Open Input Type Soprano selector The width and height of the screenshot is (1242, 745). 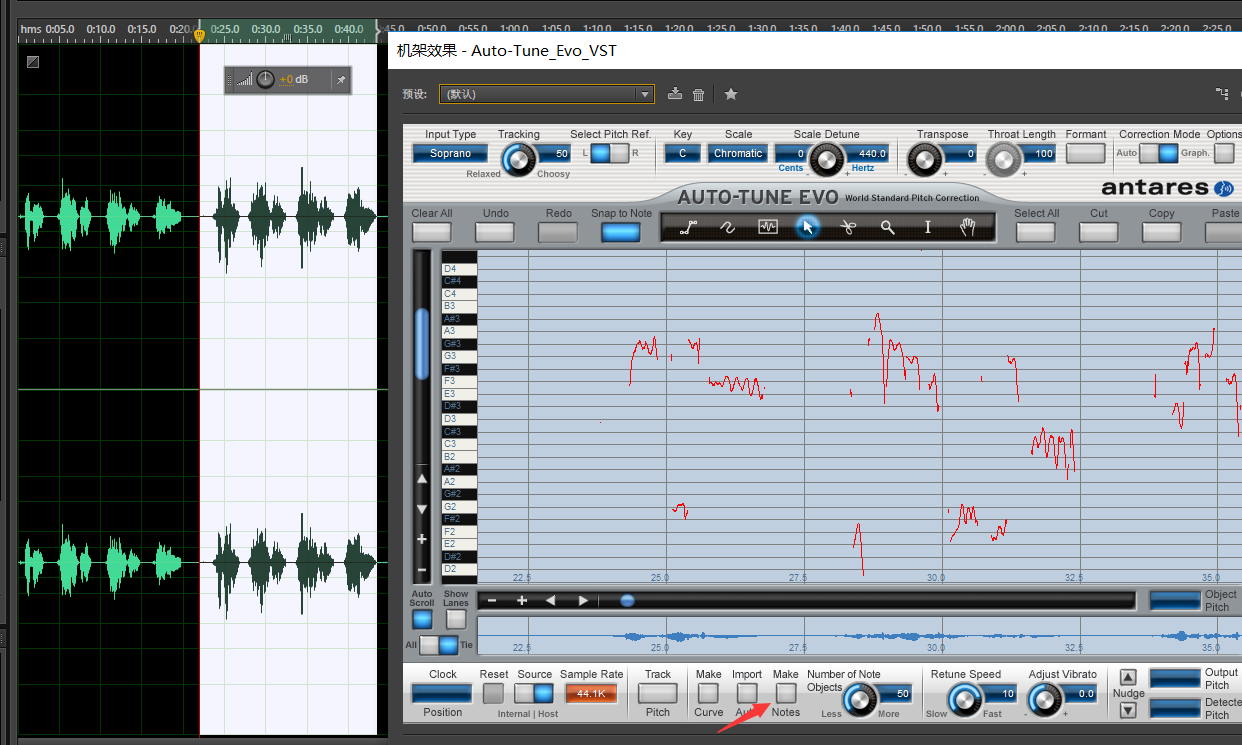pos(450,153)
